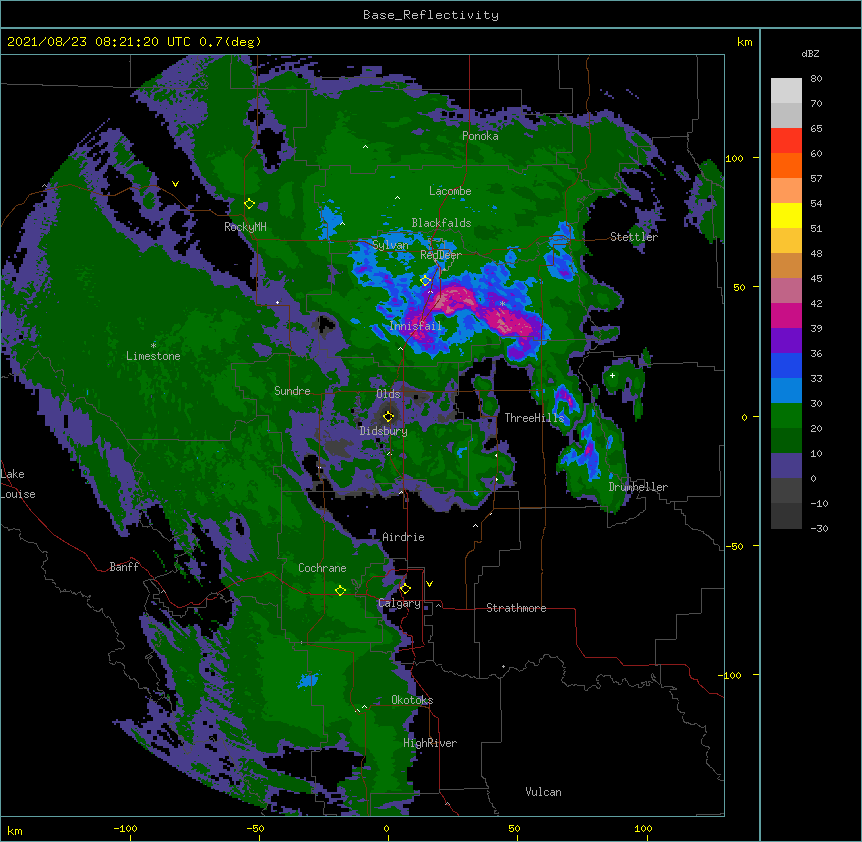Viewport: 862px width, 842px height.
Task: Click the 0.7(deg) elevation angle text
Action: [230, 42]
